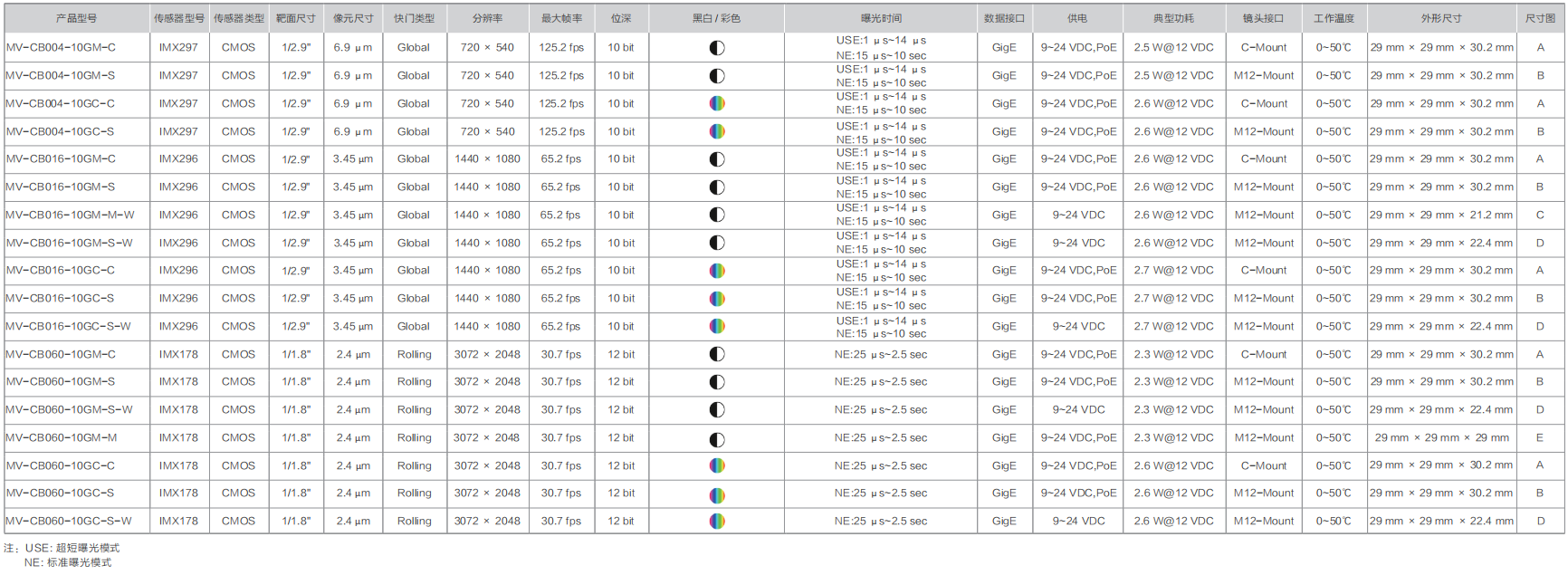
Task: Click the monochrome icon in the MV-CB016-10GM-S row
Action: 717,187
